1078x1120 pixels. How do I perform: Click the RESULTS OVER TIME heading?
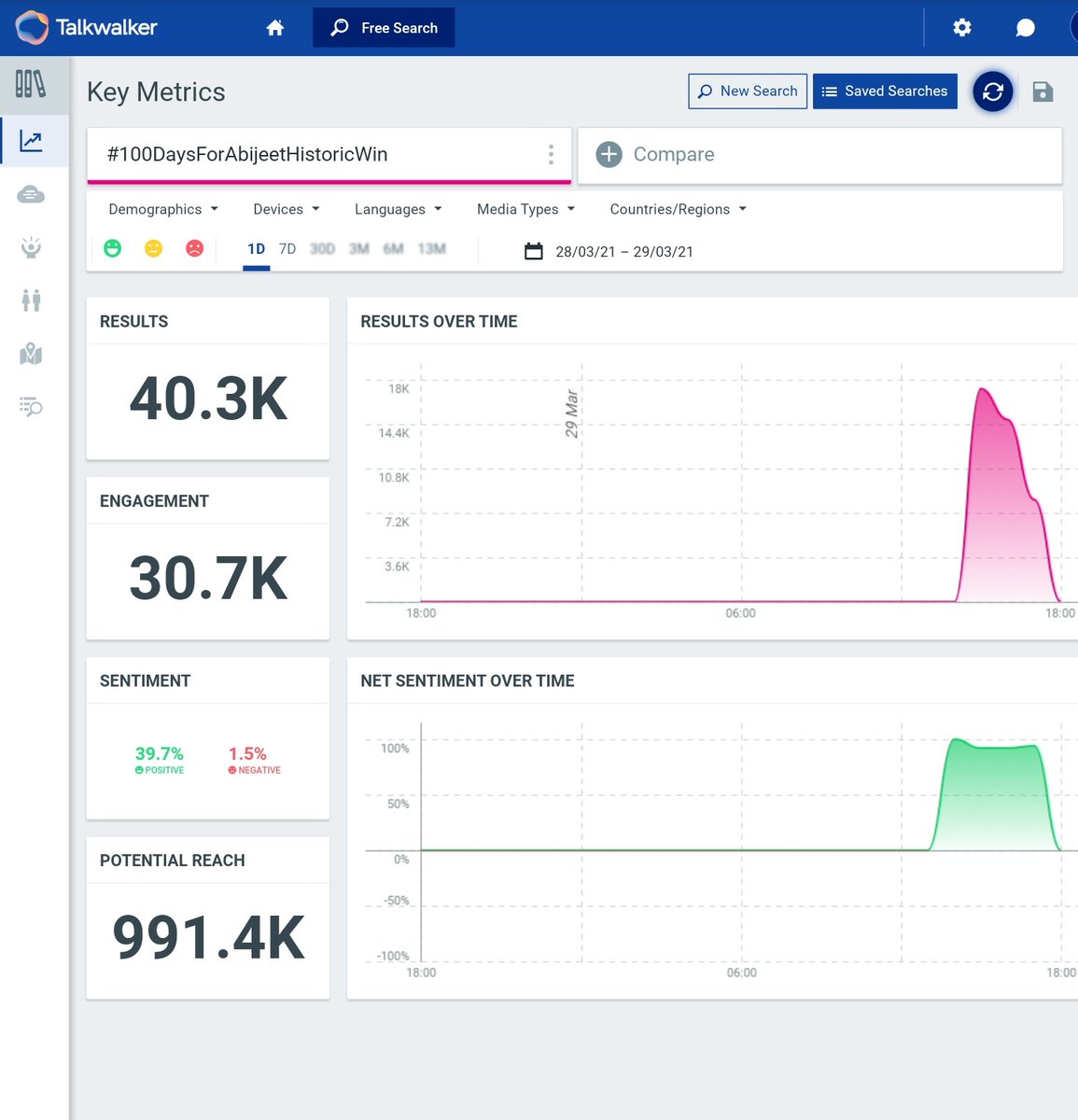tap(439, 321)
